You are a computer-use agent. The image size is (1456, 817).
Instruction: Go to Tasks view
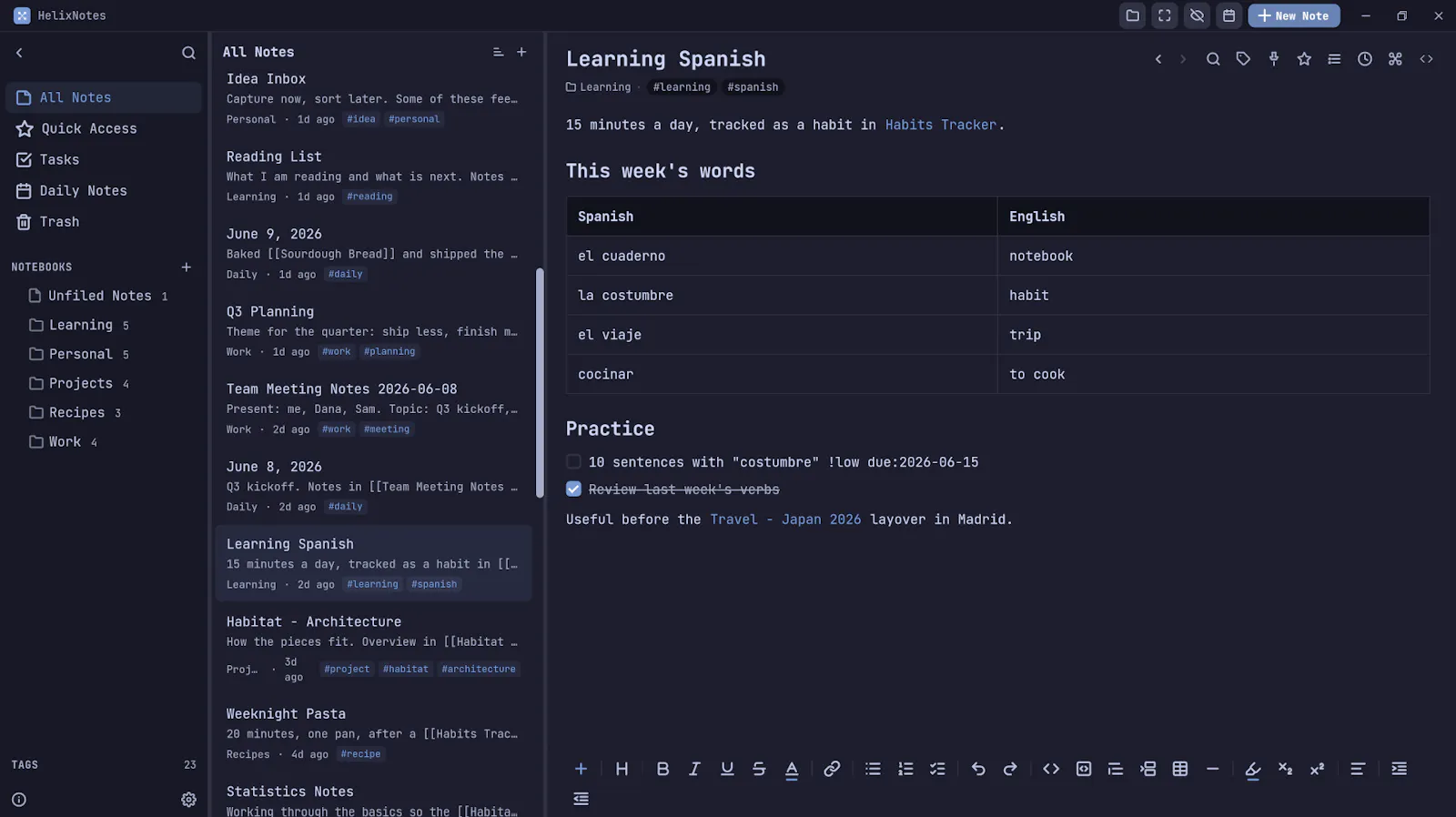(x=104, y=159)
